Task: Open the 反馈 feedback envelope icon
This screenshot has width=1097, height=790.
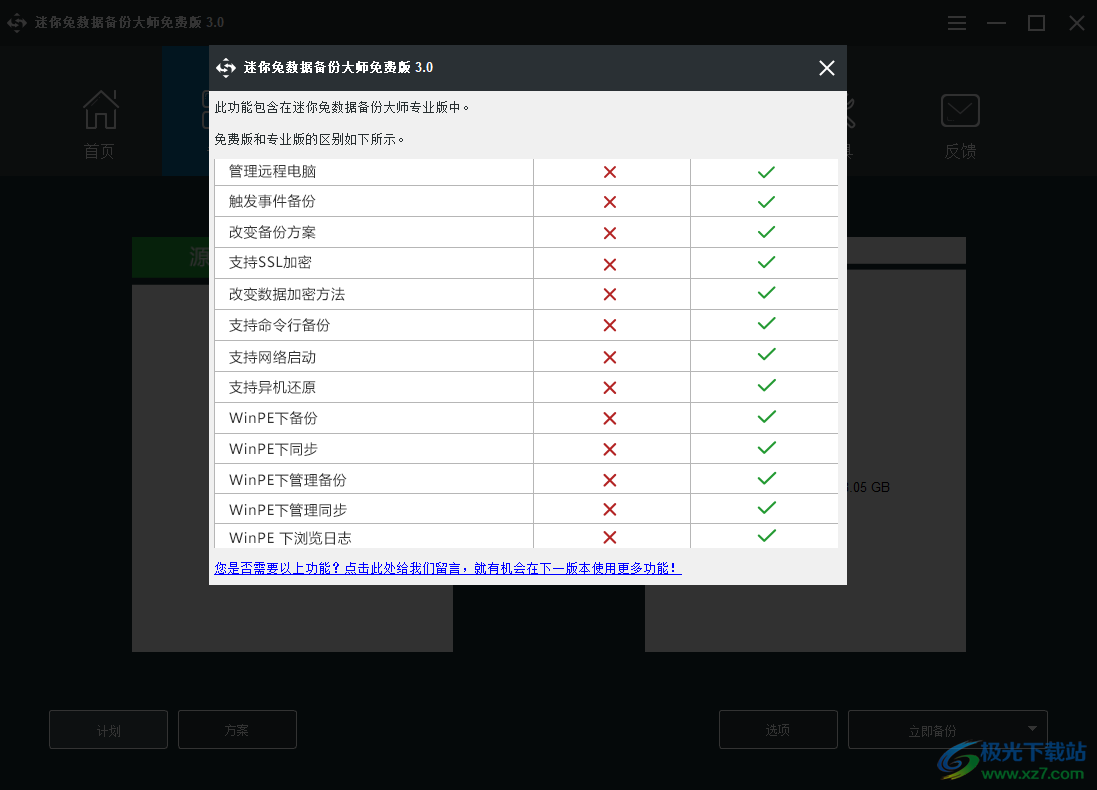Action: (959, 110)
